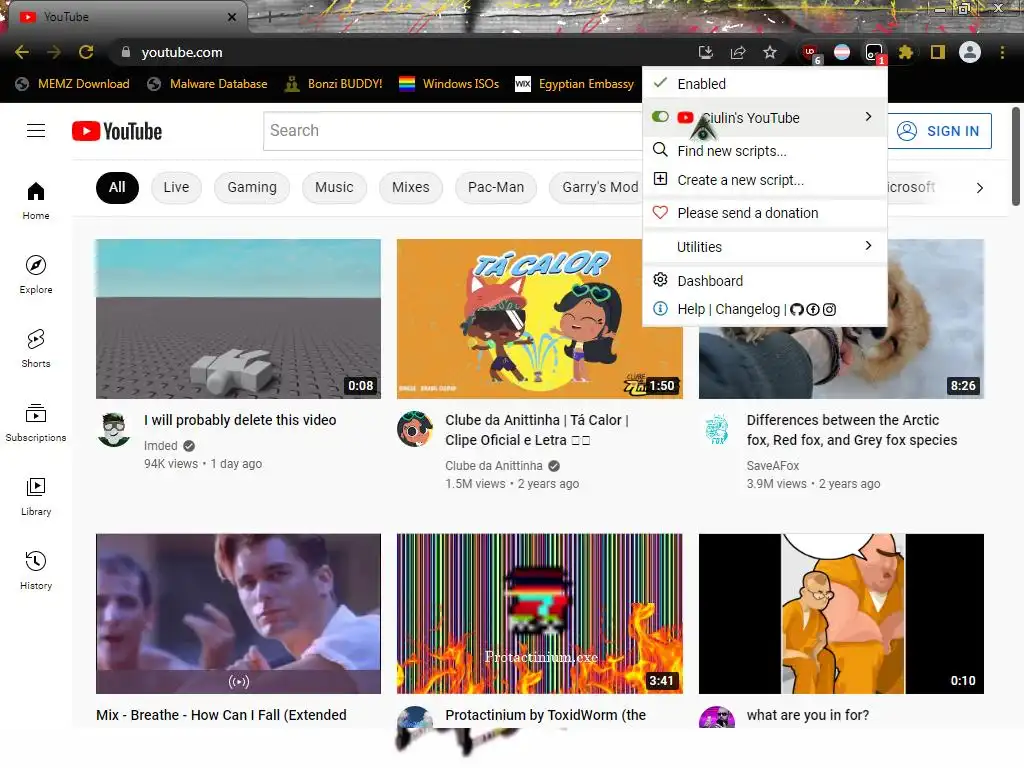
Task: Select the Gaming filter chip
Action: click(x=252, y=187)
